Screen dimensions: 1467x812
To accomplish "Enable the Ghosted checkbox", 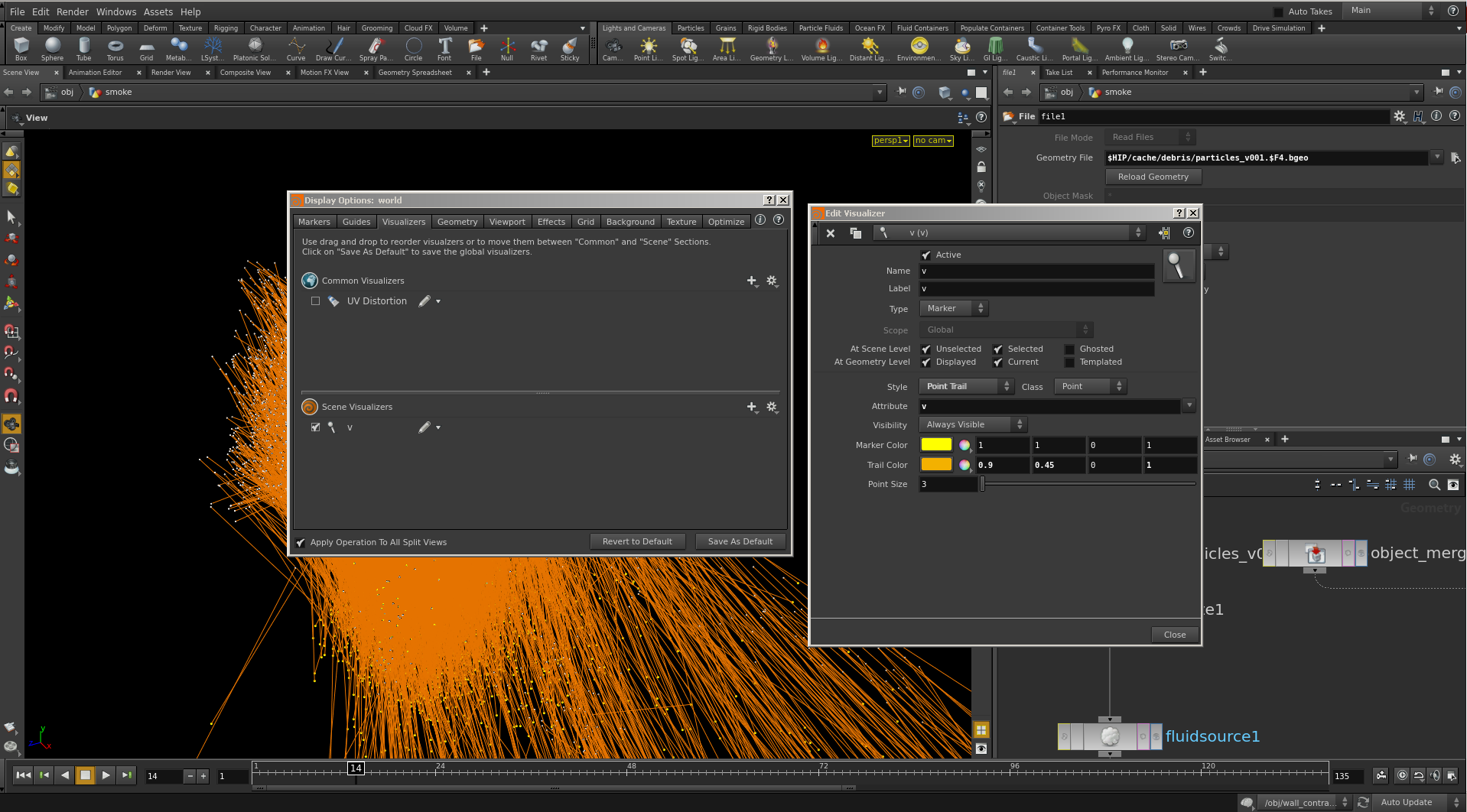I will (x=1070, y=349).
